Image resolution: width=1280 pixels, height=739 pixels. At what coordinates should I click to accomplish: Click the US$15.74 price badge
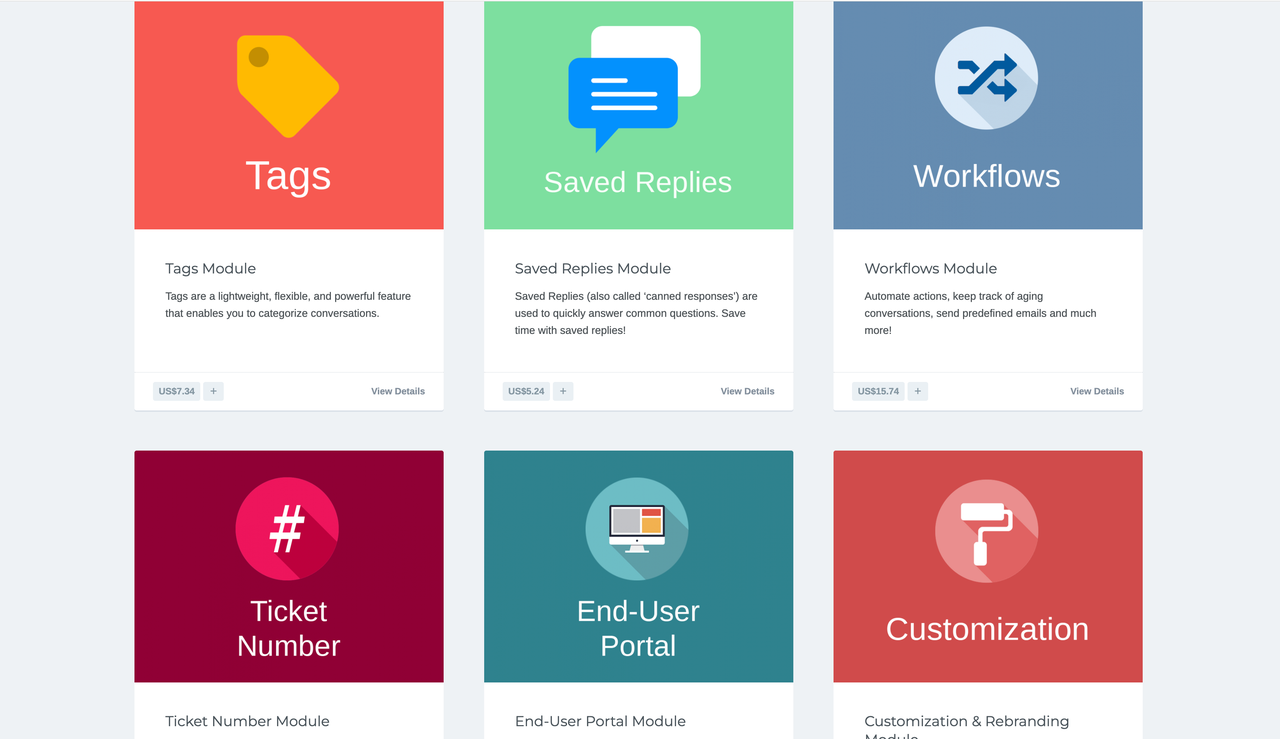pyautogui.click(x=878, y=391)
